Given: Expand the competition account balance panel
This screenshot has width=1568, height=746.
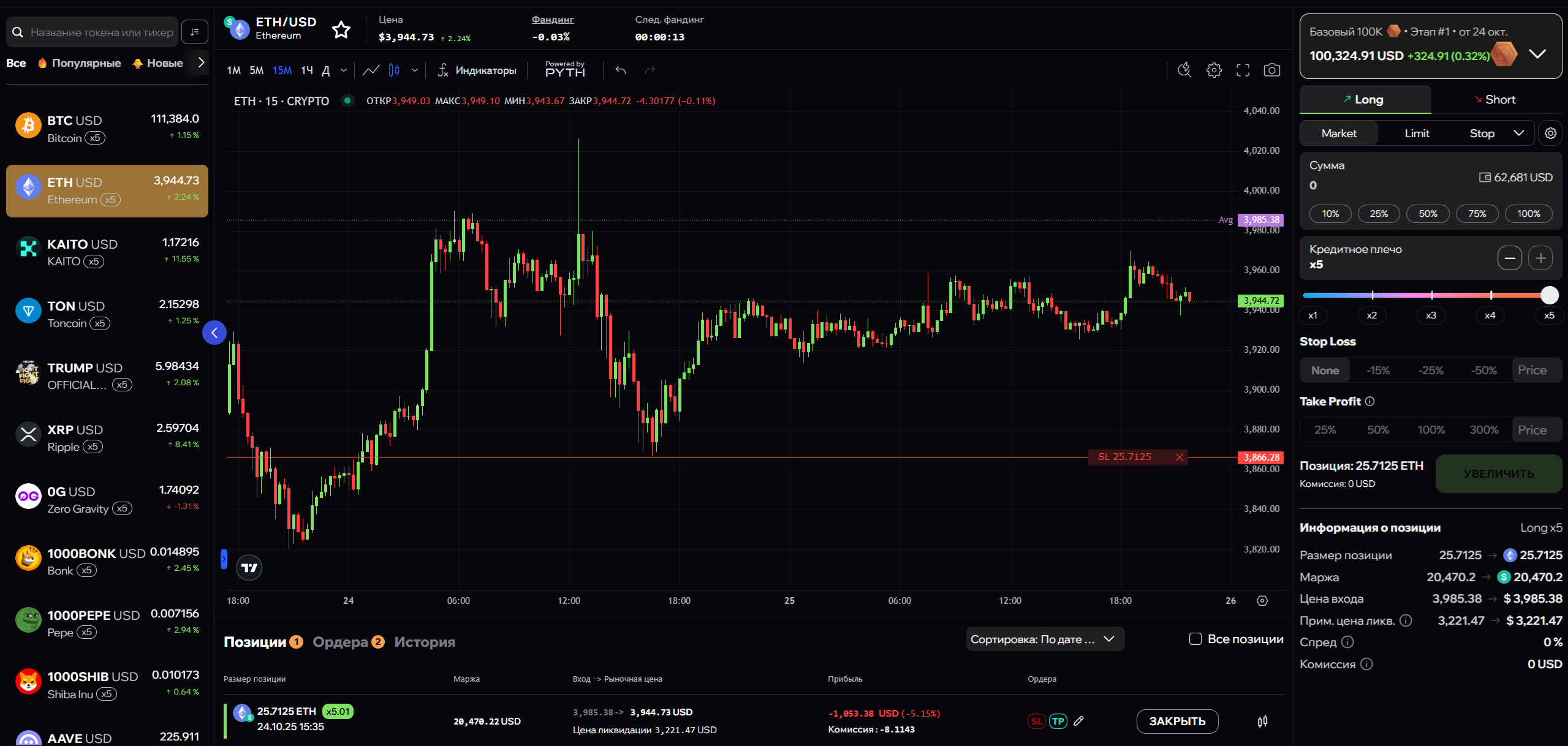Looking at the screenshot, I should coord(1537,54).
